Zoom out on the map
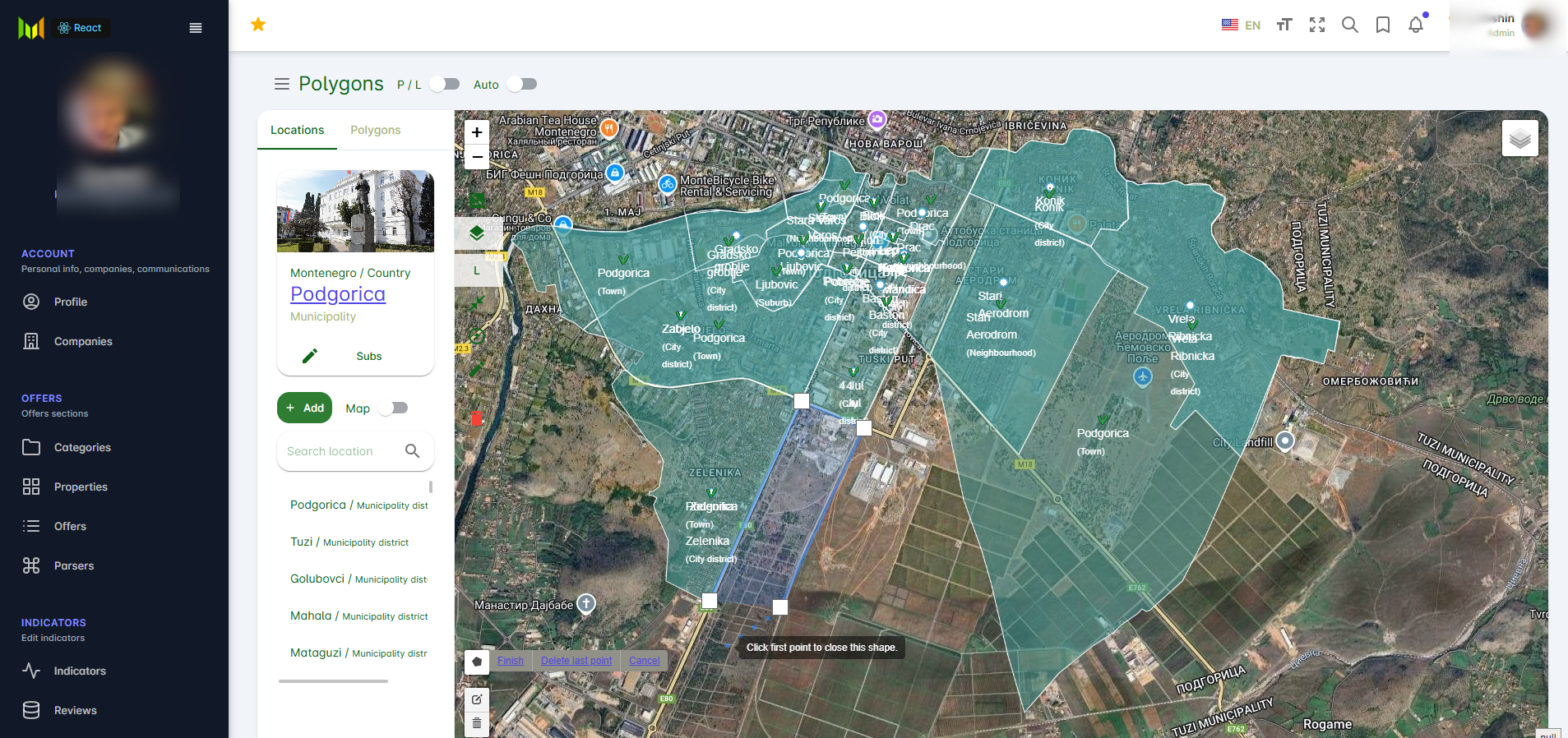This screenshot has height=738, width=1568. tap(477, 156)
